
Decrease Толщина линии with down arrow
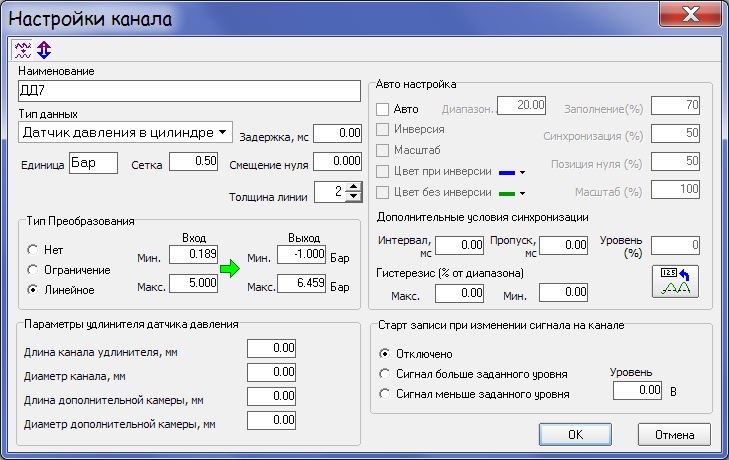354,196
